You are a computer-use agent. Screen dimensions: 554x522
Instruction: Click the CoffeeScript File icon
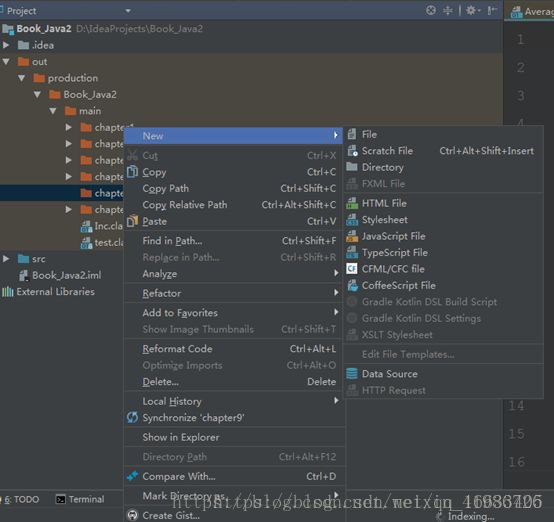(352, 285)
